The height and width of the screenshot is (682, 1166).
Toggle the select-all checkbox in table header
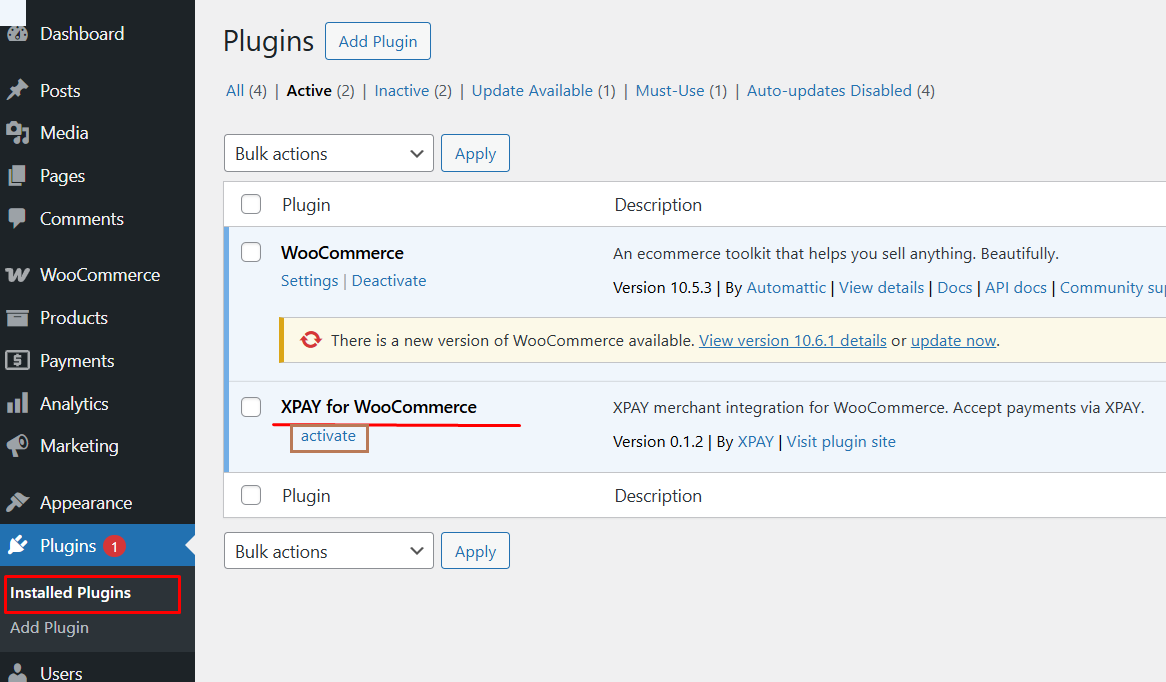coord(251,204)
